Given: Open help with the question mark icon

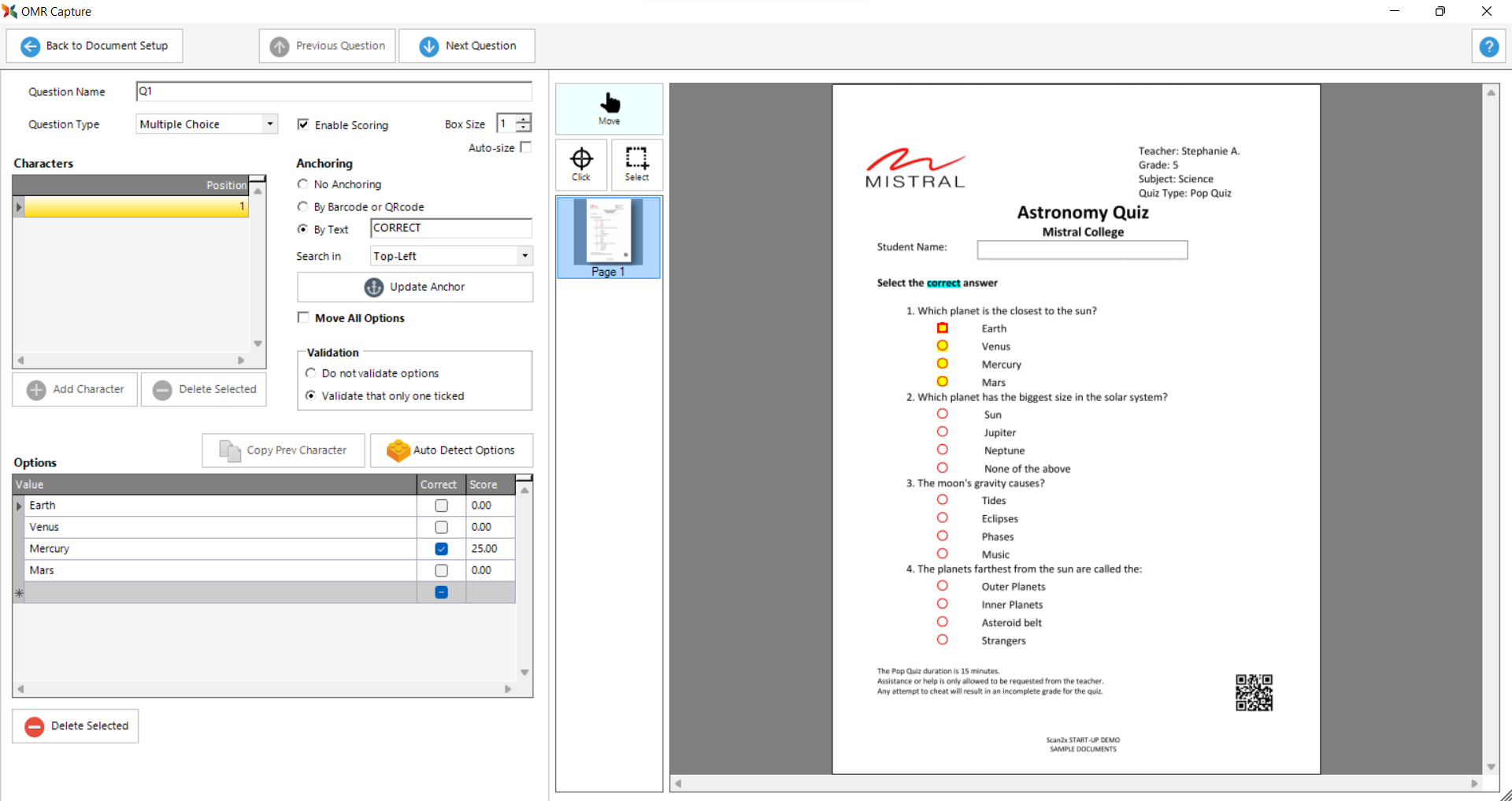Looking at the screenshot, I should click(x=1488, y=46).
